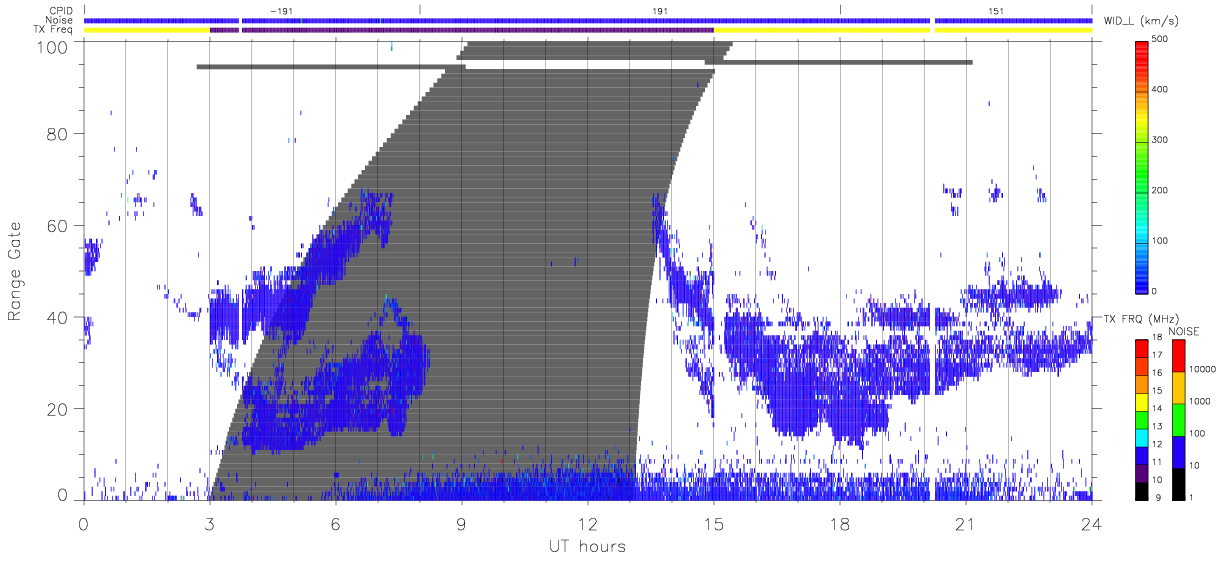Click the 'Range Gate' axis title
This screenshot has width=1228, height=567.
tap(16, 269)
